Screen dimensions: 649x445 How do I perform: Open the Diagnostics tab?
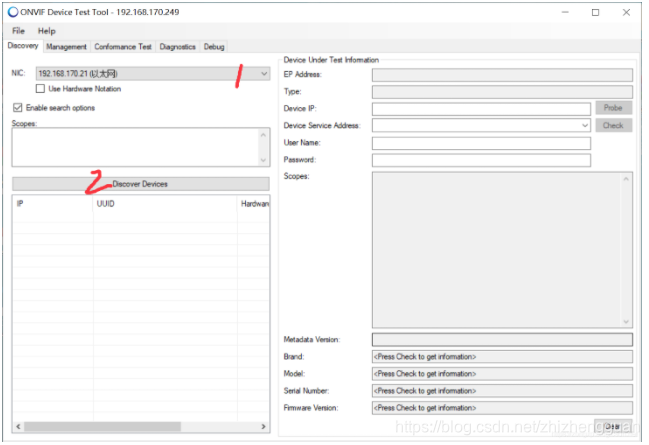point(178,47)
